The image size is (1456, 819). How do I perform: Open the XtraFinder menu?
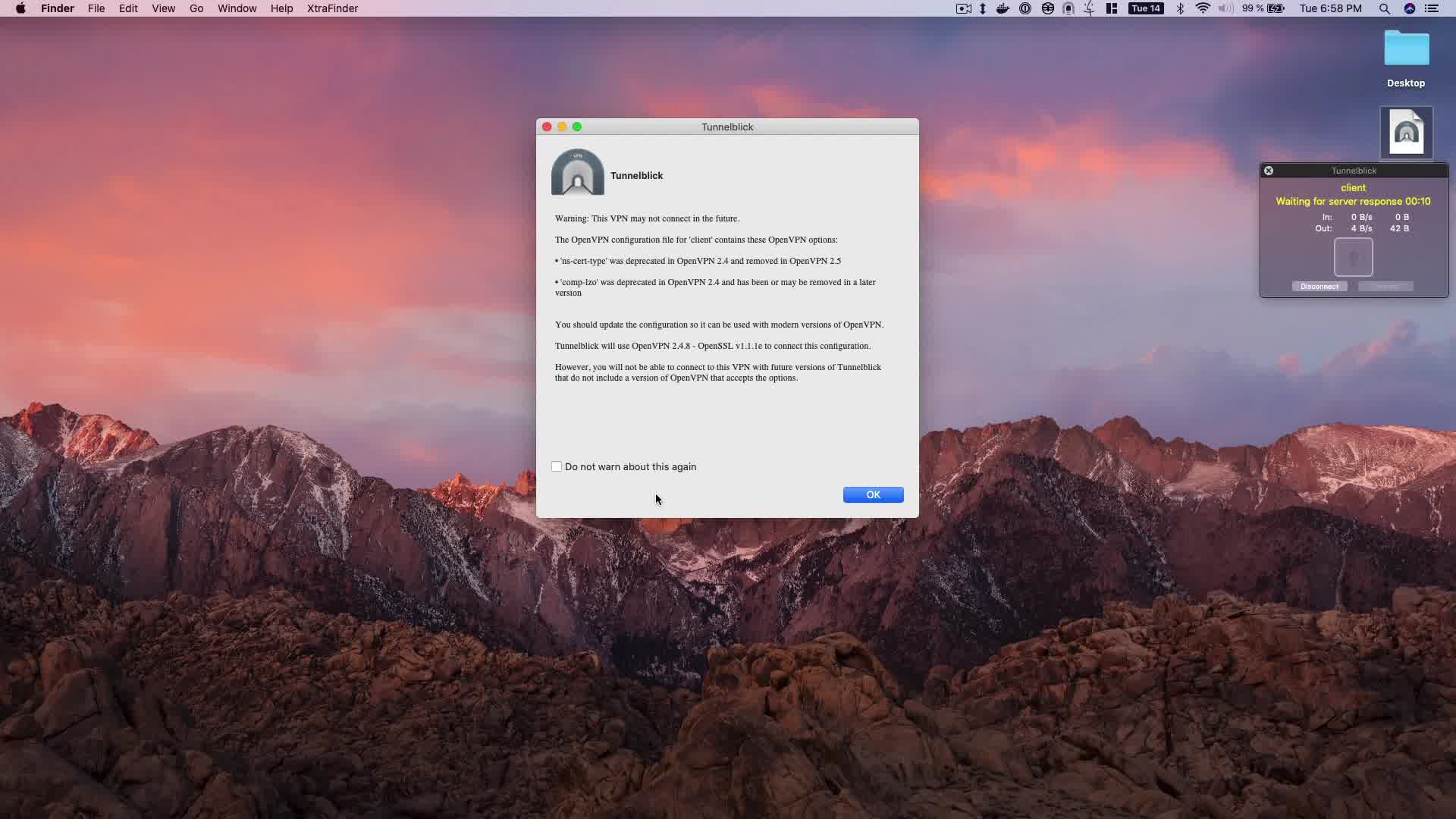pos(332,8)
